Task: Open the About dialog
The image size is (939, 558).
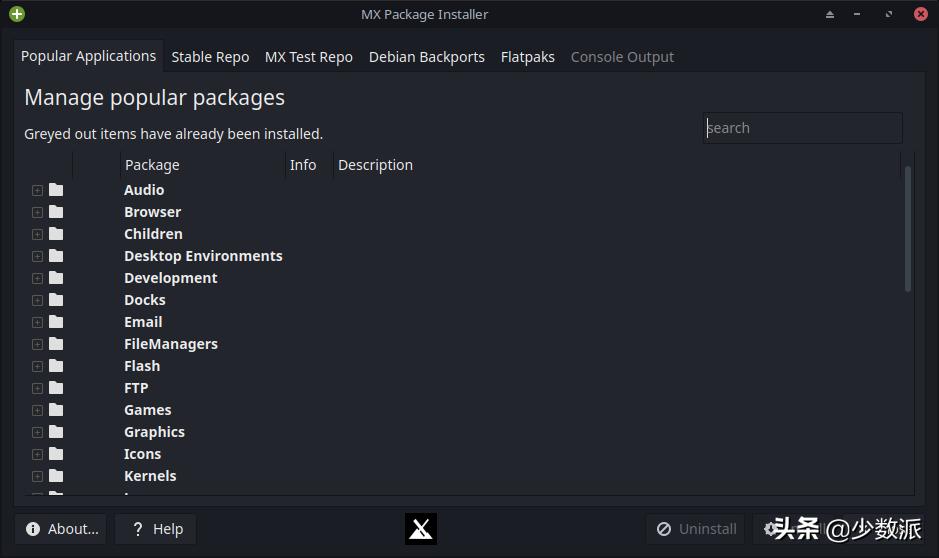Action: tap(63, 529)
